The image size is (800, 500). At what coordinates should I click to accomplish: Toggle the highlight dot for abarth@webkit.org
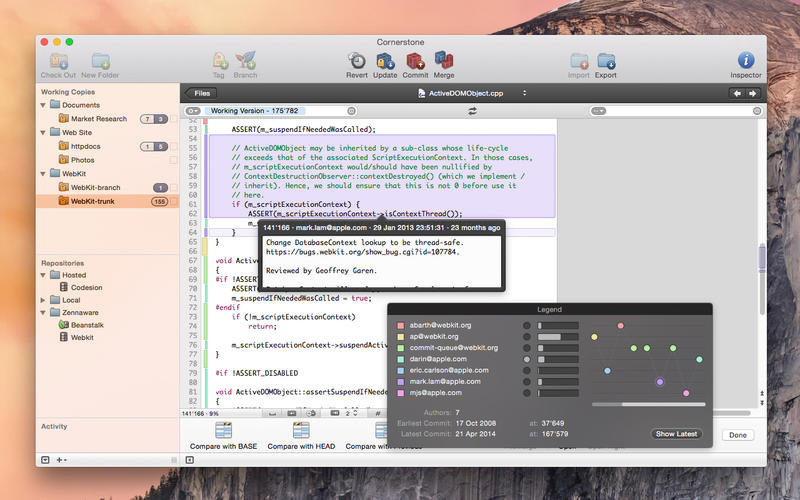(x=527, y=326)
